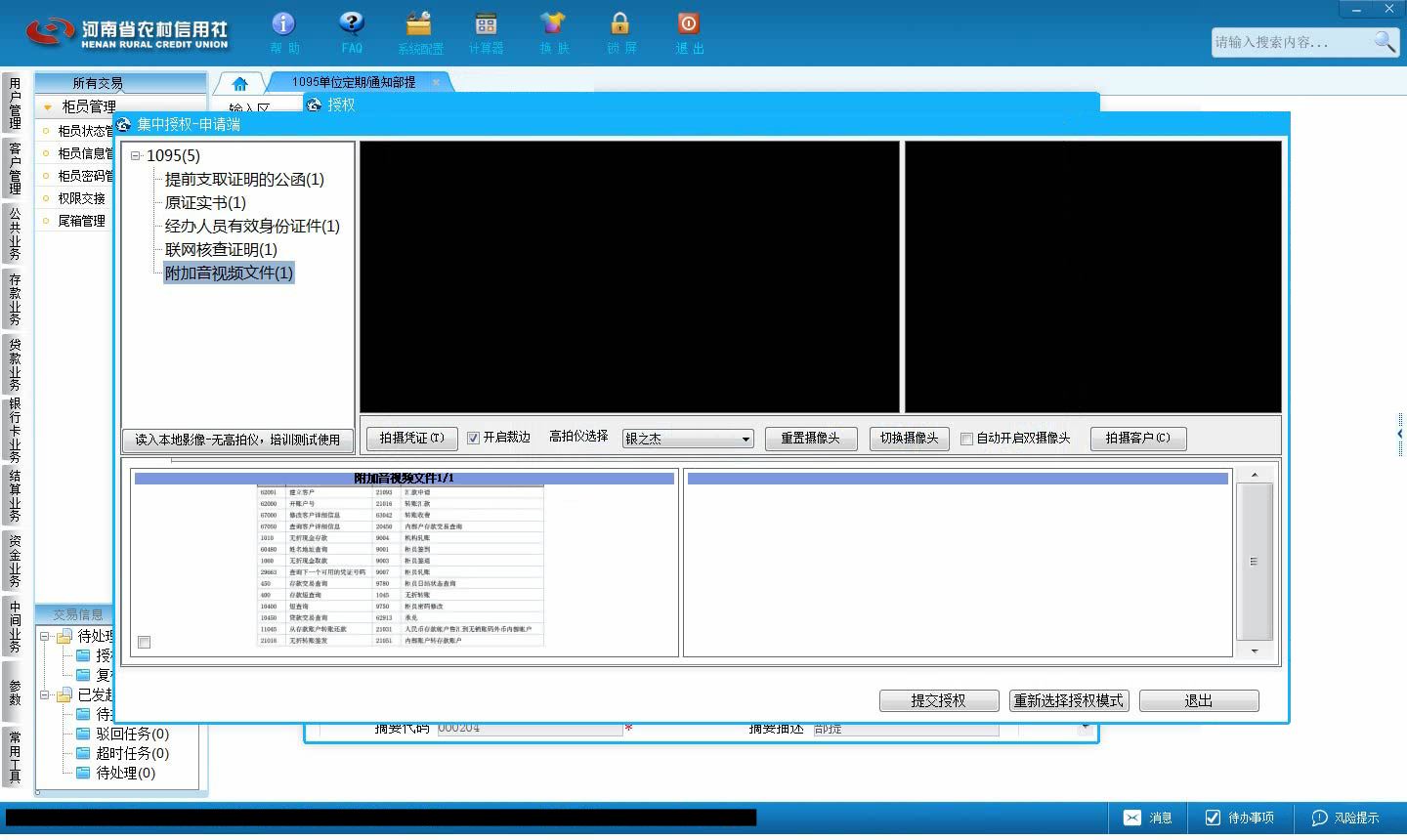Switch to 1095单位定期/通知部提 tab
This screenshot has height=840, width=1407.
(x=354, y=82)
